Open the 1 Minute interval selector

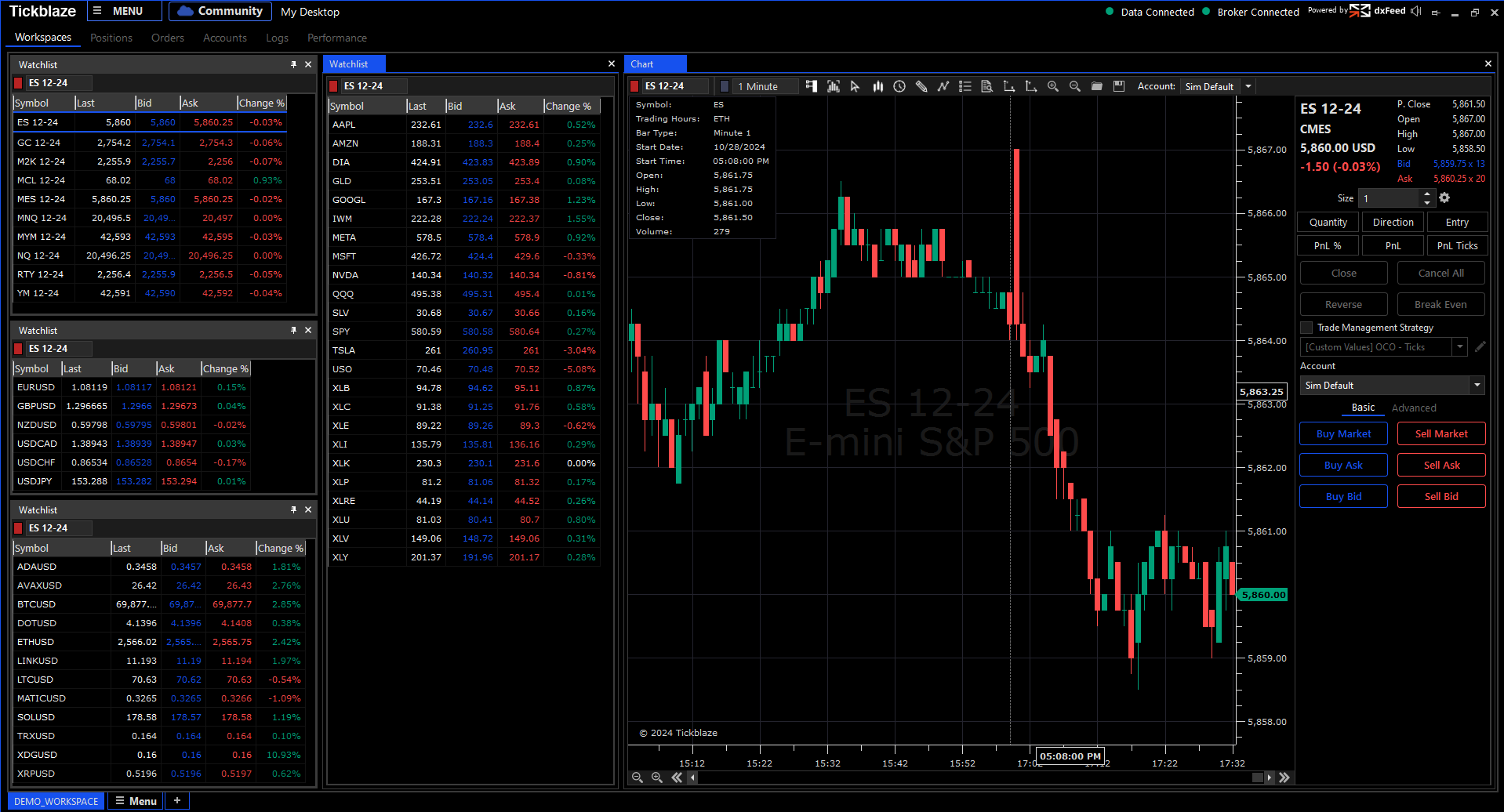pyautogui.click(x=765, y=86)
